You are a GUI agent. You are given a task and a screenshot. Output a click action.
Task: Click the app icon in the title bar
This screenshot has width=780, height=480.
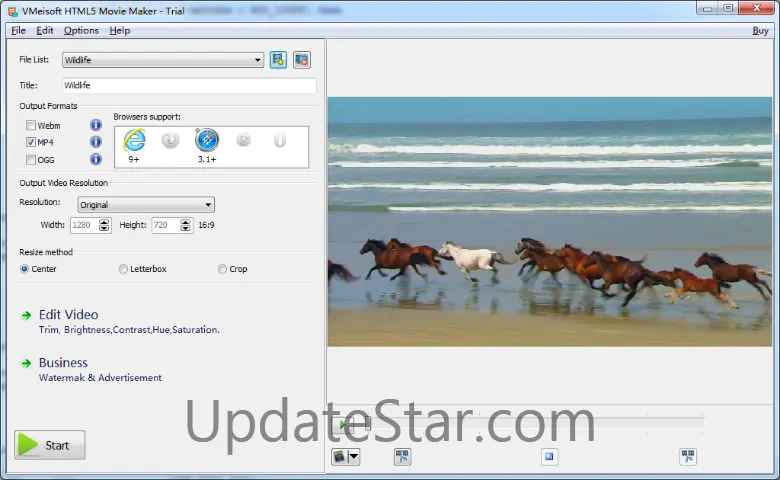pyautogui.click(x=12, y=11)
